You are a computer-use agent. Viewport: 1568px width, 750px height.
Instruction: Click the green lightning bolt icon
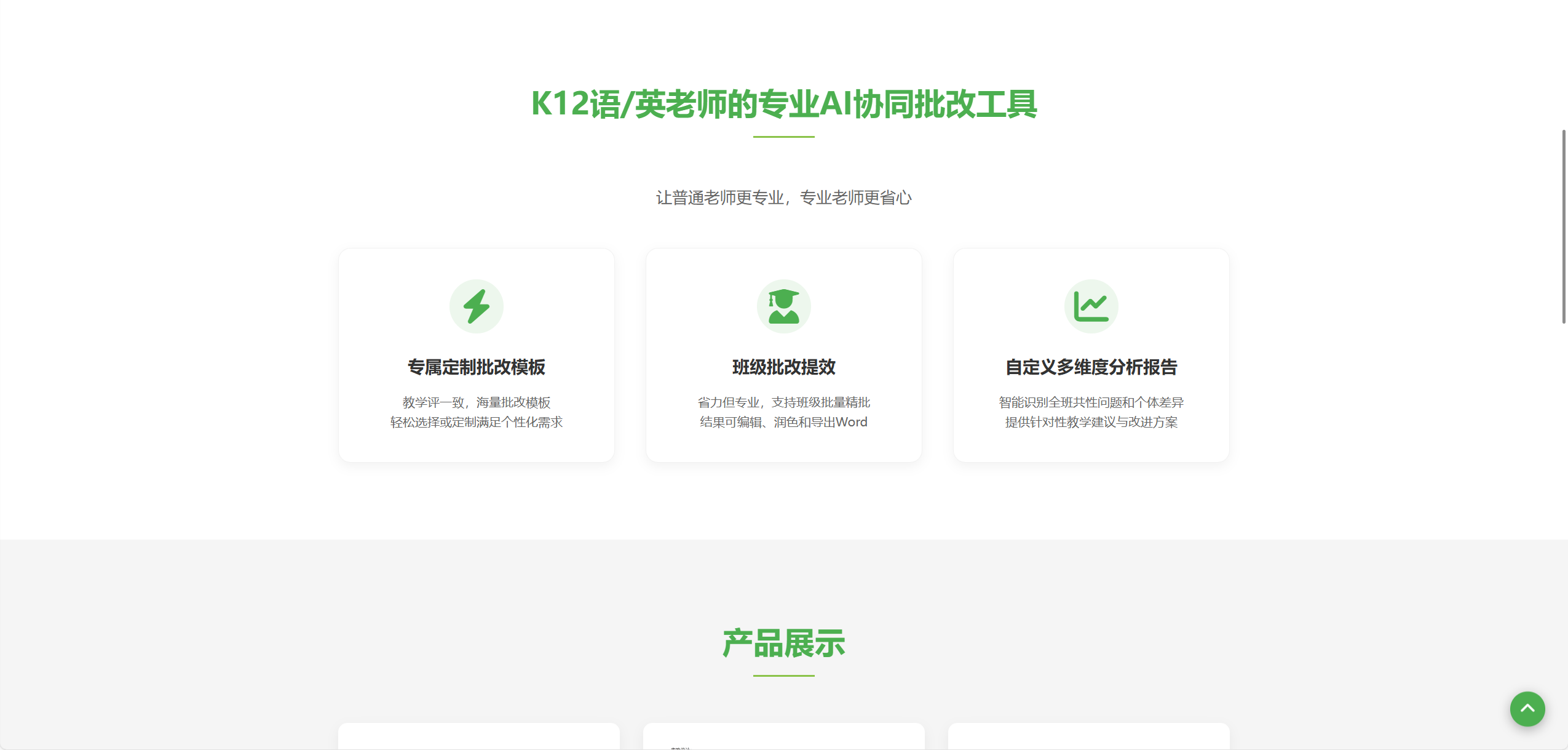(x=477, y=306)
